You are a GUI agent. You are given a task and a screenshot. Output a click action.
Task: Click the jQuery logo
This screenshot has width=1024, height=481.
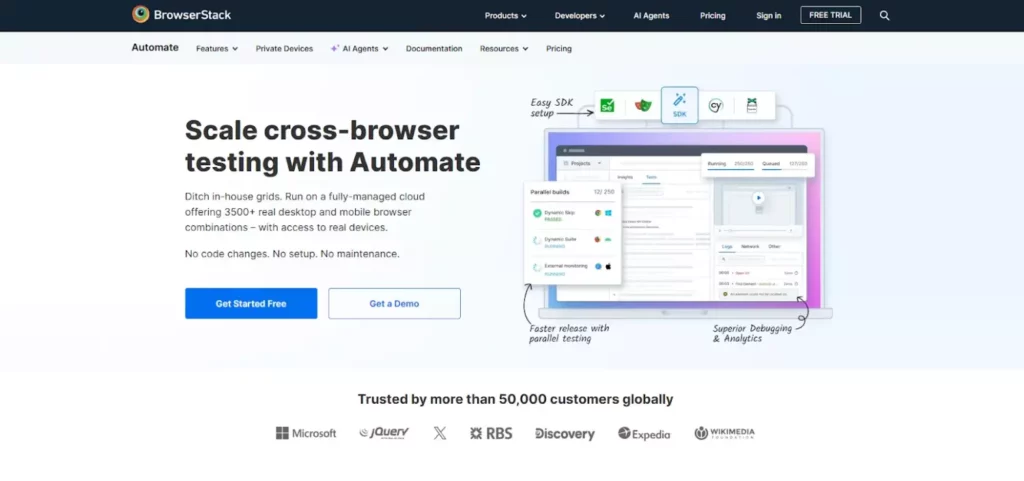tap(384, 433)
